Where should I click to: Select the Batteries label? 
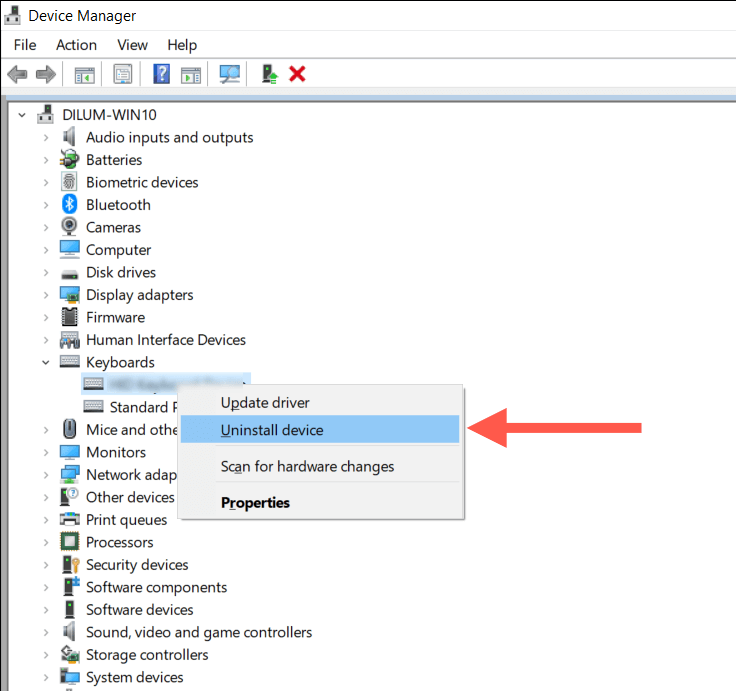pyautogui.click(x=114, y=160)
